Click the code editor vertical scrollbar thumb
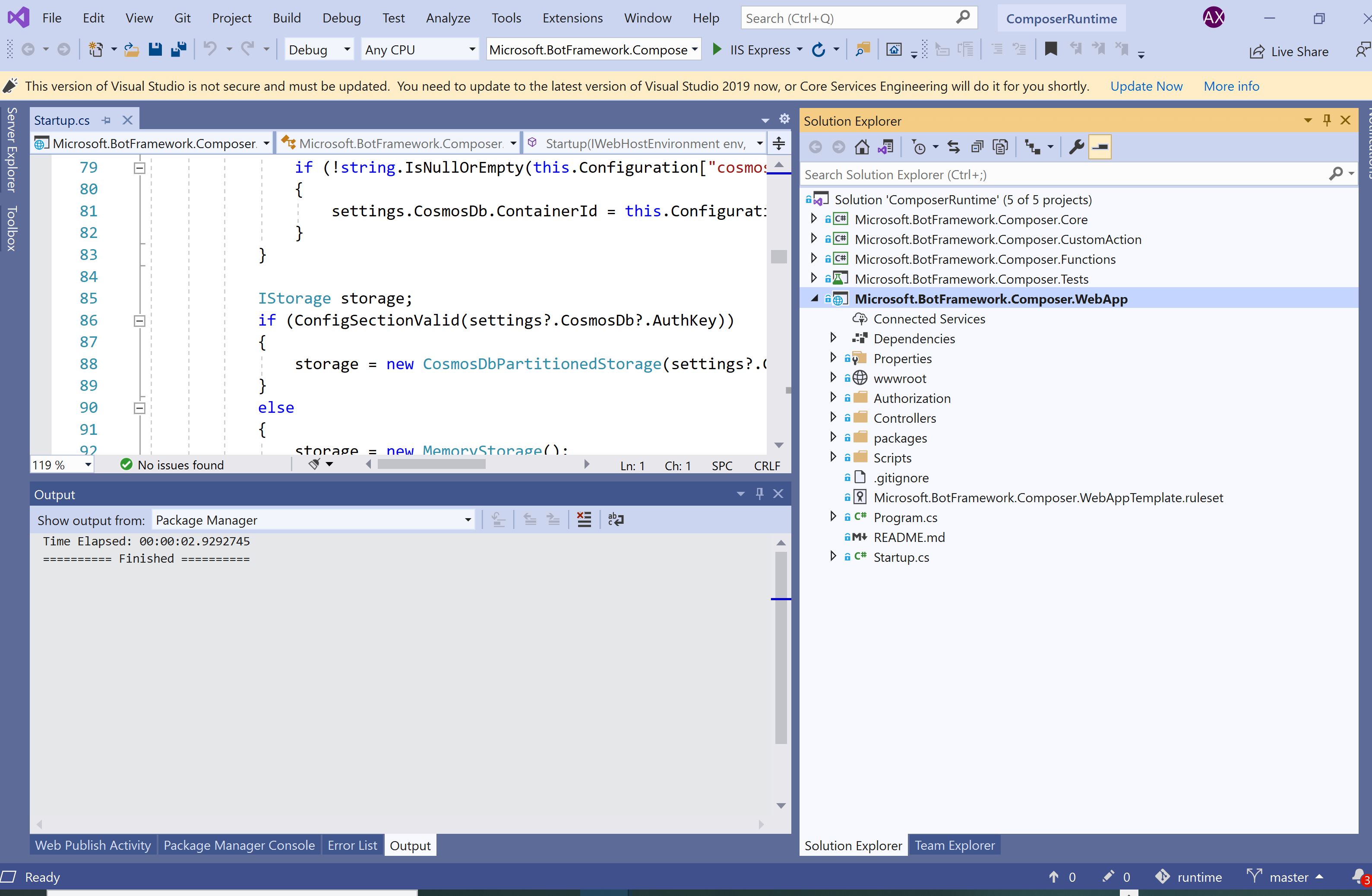The image size is (1372, 896). click(x=779, y=256)
